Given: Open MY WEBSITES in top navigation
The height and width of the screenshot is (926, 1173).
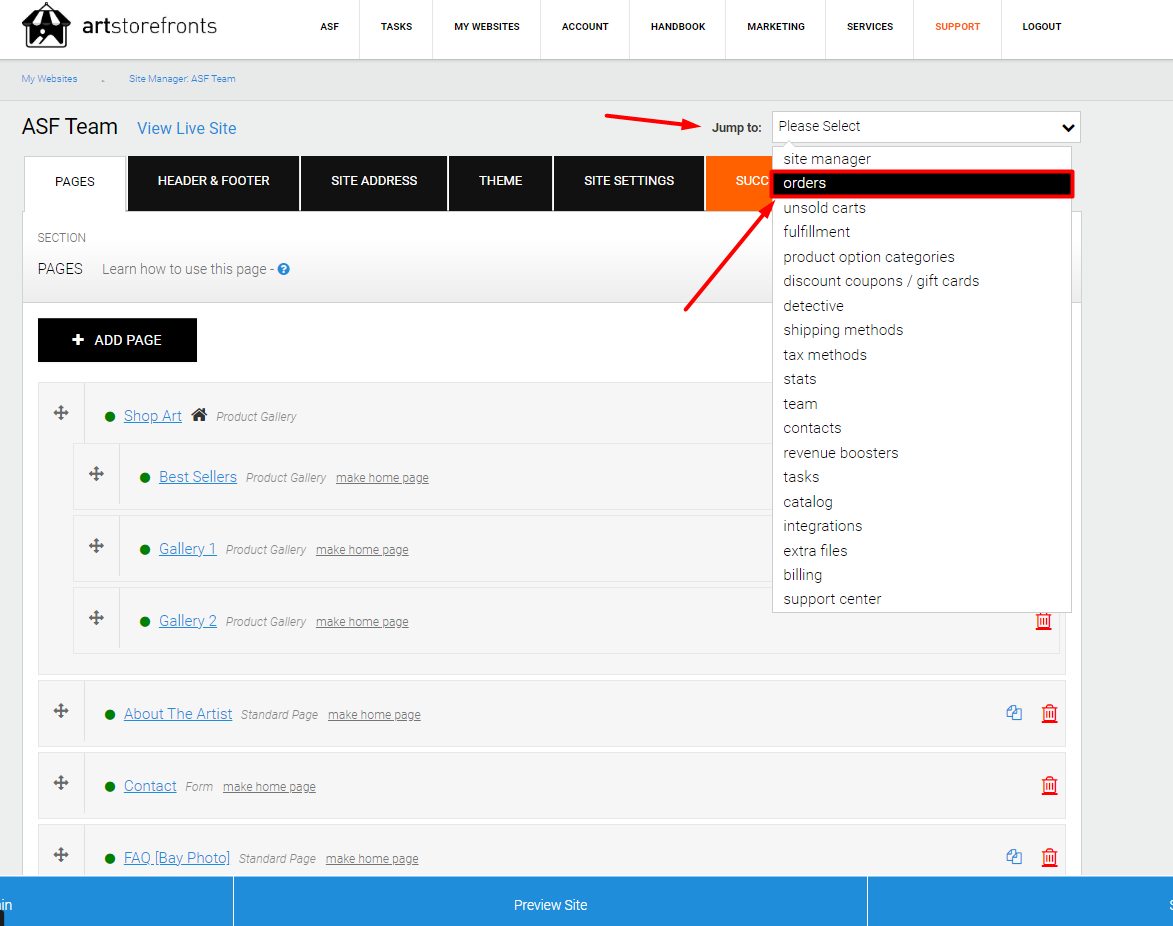Looking at the screenshot, I should tap(487, 27).
